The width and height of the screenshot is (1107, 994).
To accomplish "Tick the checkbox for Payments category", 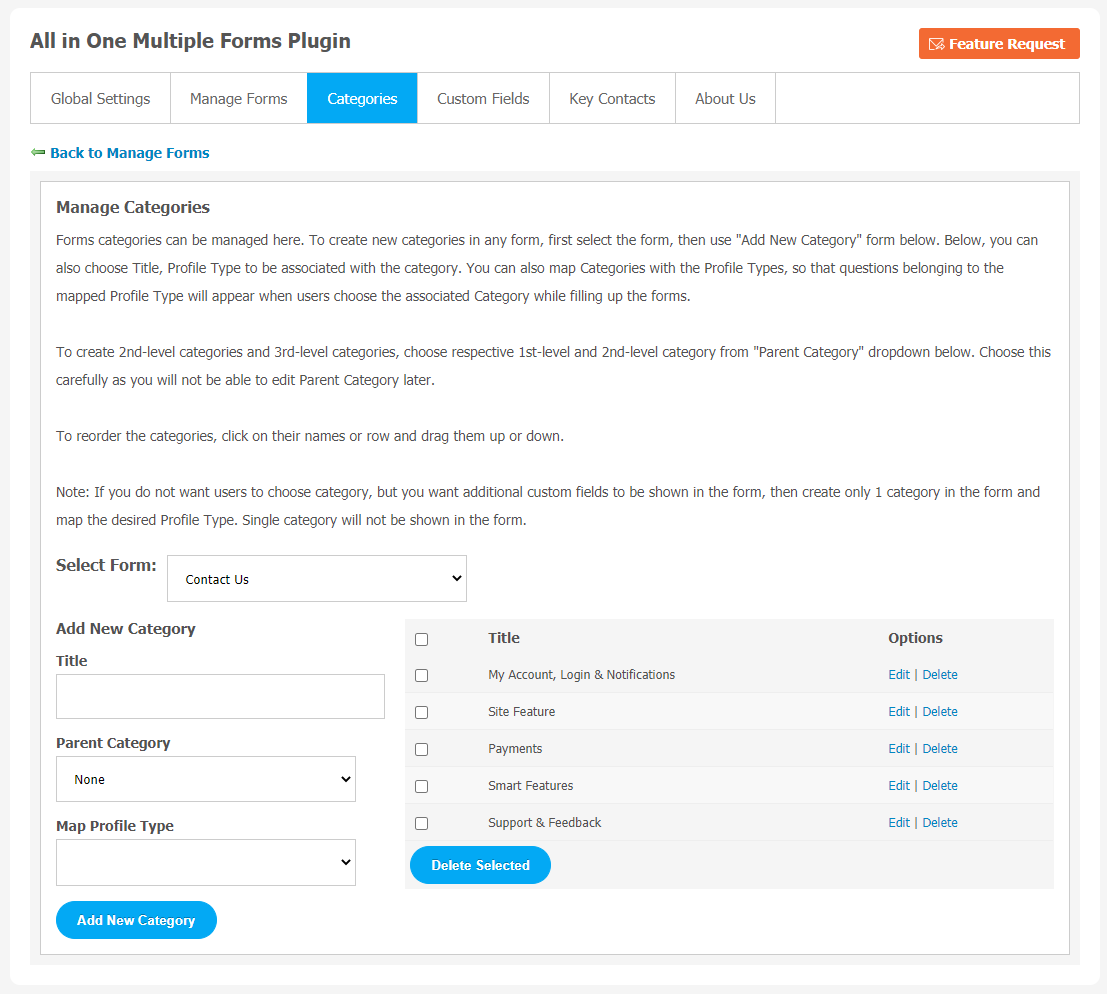I will (421, 749).
